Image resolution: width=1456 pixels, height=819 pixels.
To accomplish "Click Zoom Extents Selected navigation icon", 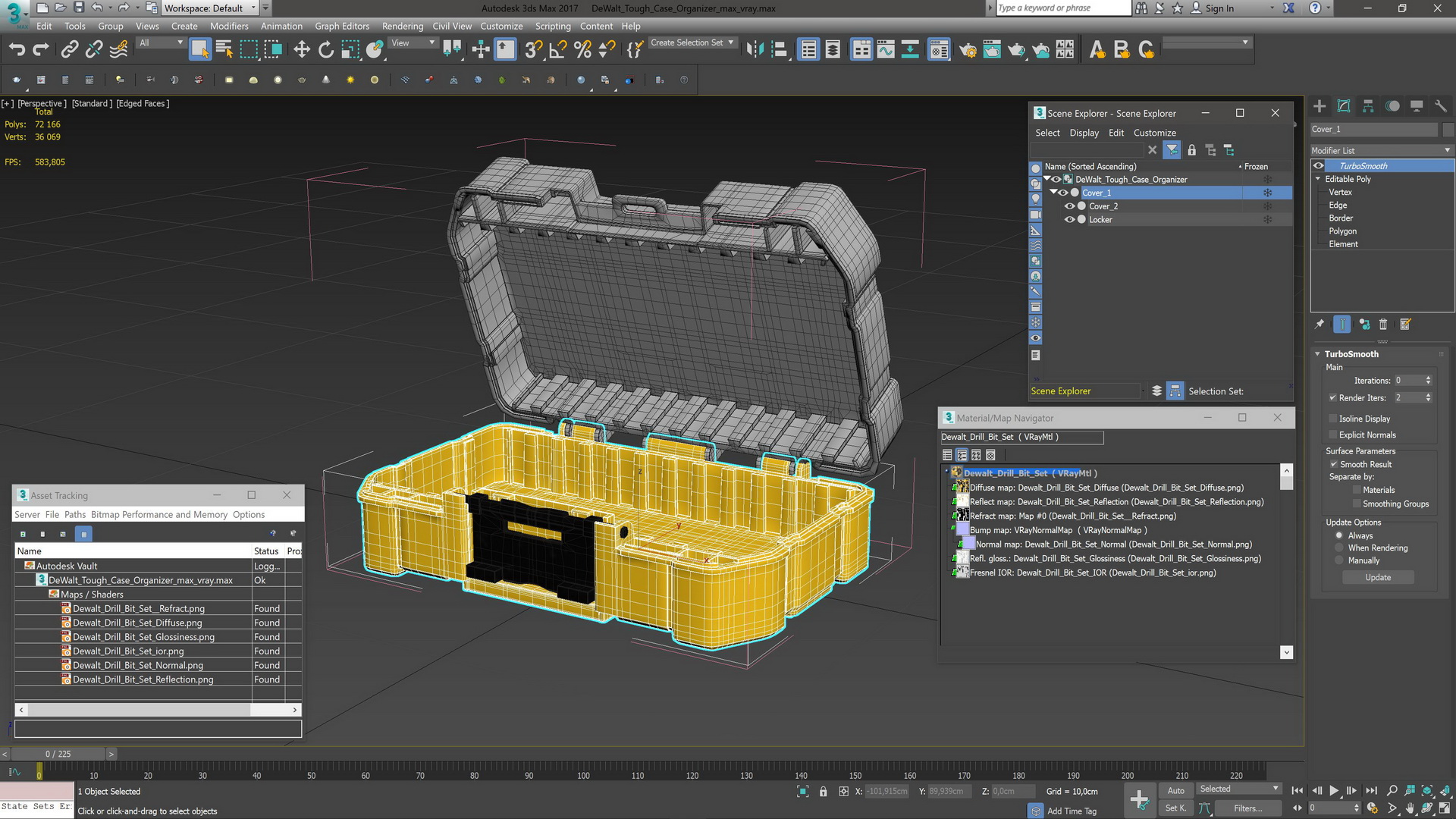I will click(1427, 790).
